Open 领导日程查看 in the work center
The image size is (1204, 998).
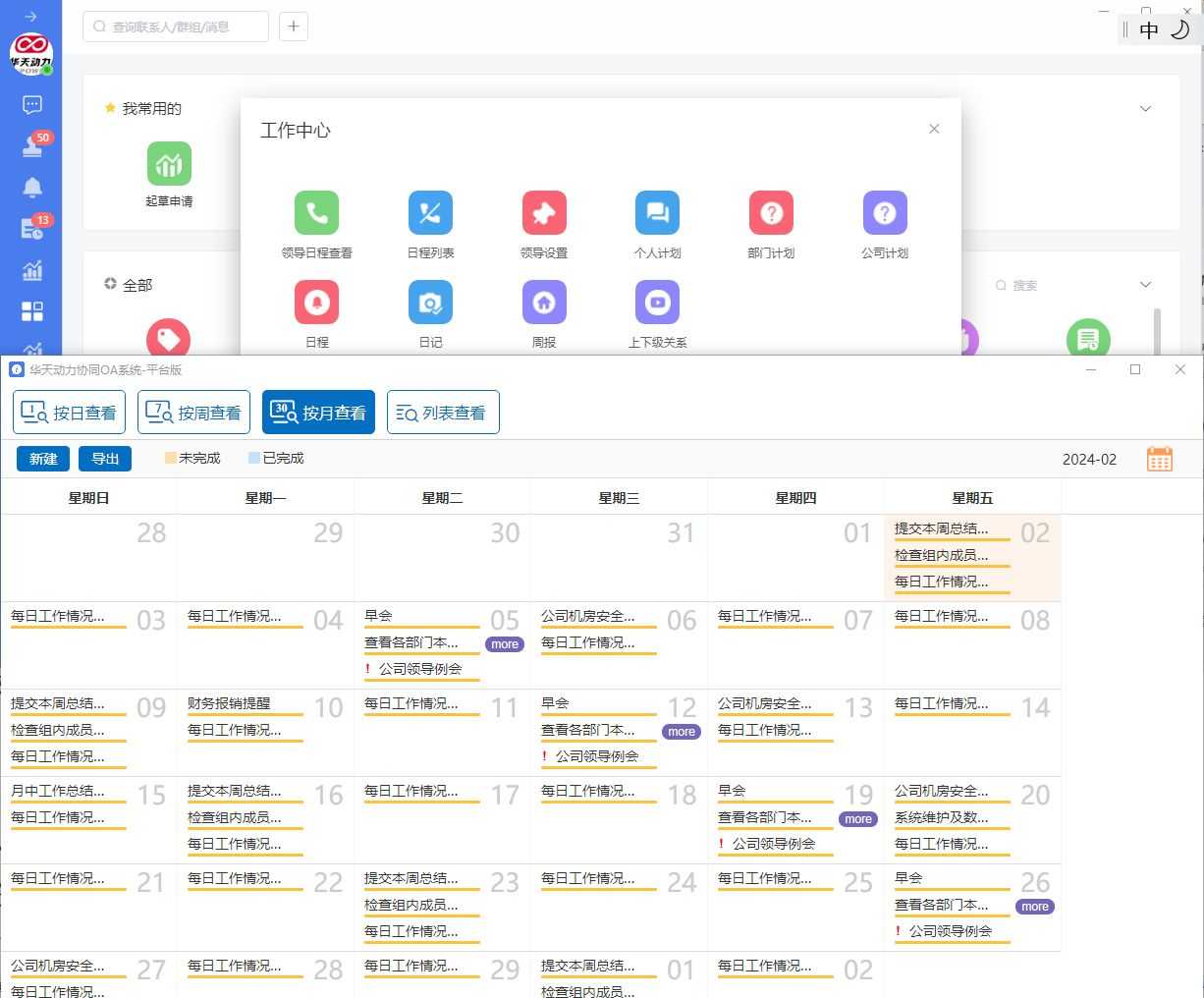pyautogui.click(x=316, y=213)
